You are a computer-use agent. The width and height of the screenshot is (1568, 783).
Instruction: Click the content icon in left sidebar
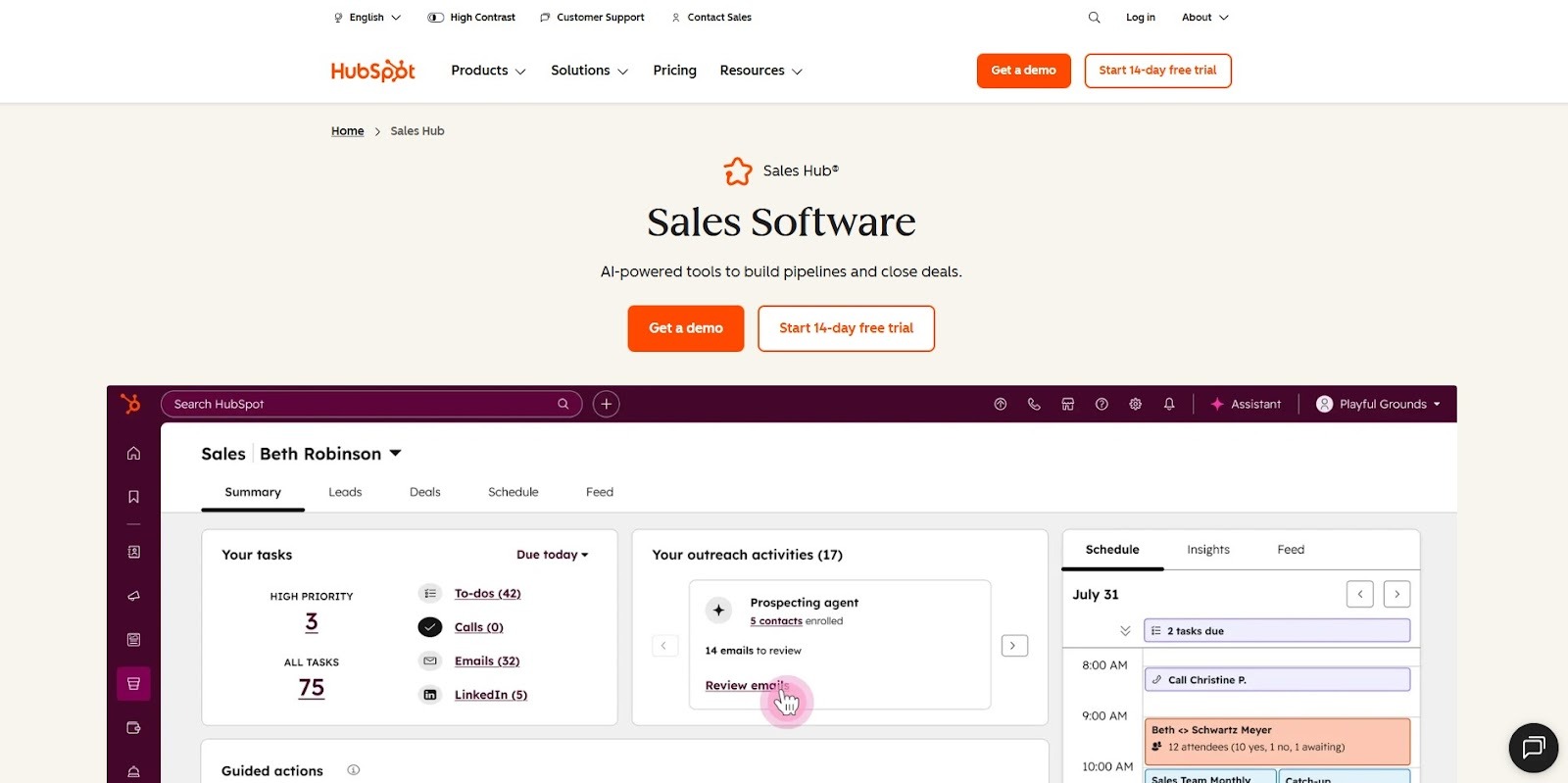click(133, 640)
